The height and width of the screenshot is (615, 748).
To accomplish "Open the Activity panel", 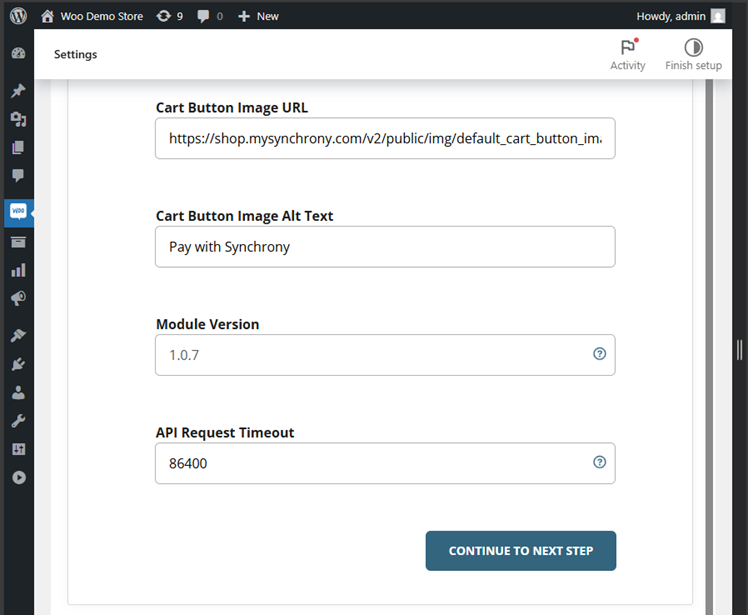I will (x=628, y=54).
